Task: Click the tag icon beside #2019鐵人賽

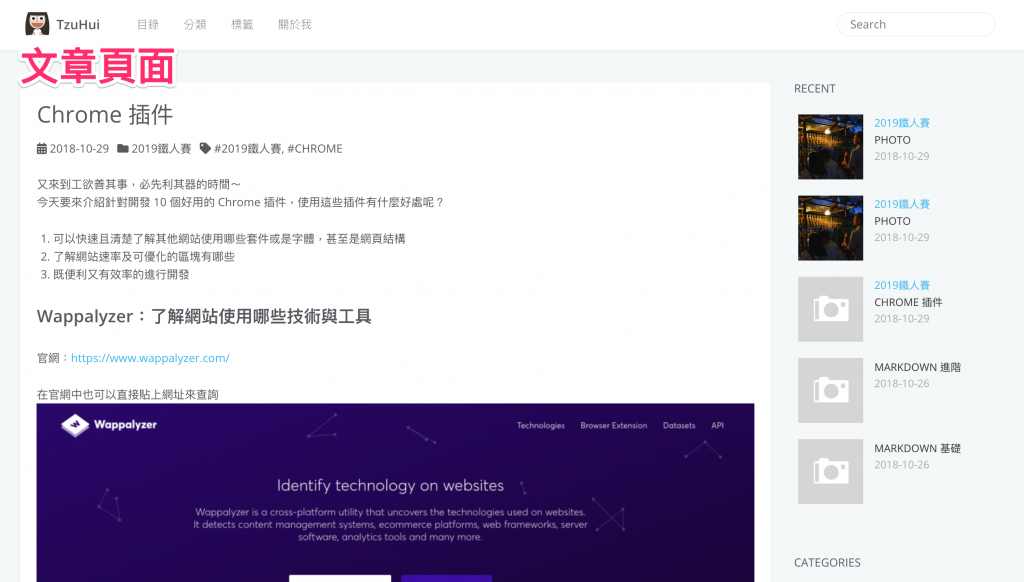Action: tap(205, 149)
